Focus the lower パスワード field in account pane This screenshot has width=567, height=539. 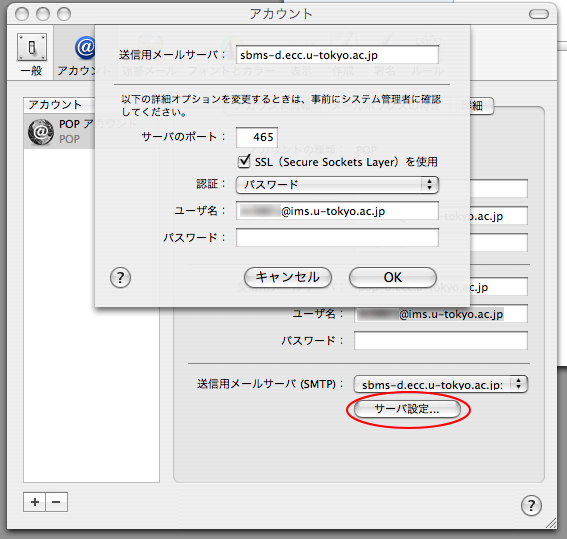(x=441, y=341)
